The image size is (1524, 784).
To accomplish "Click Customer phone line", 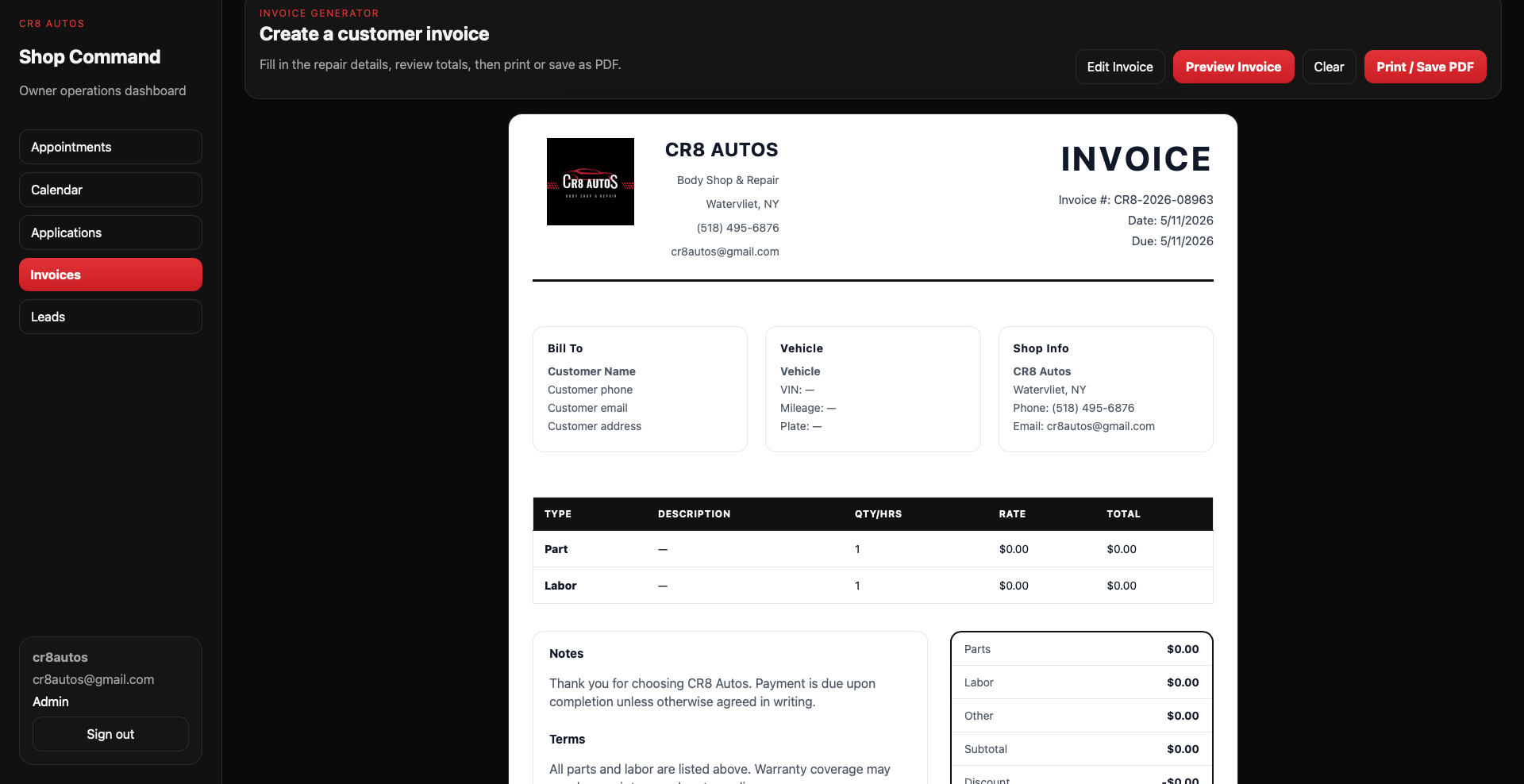I will (590, 390).
